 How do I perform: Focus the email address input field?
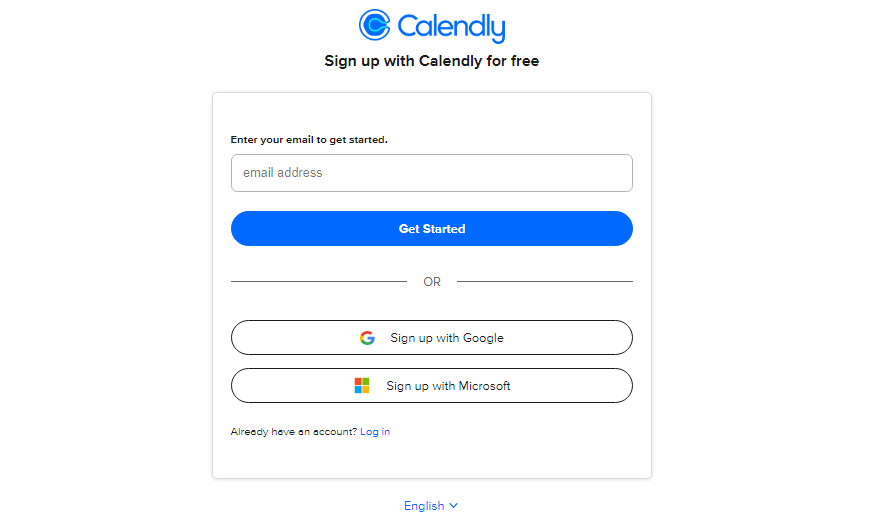432,173
